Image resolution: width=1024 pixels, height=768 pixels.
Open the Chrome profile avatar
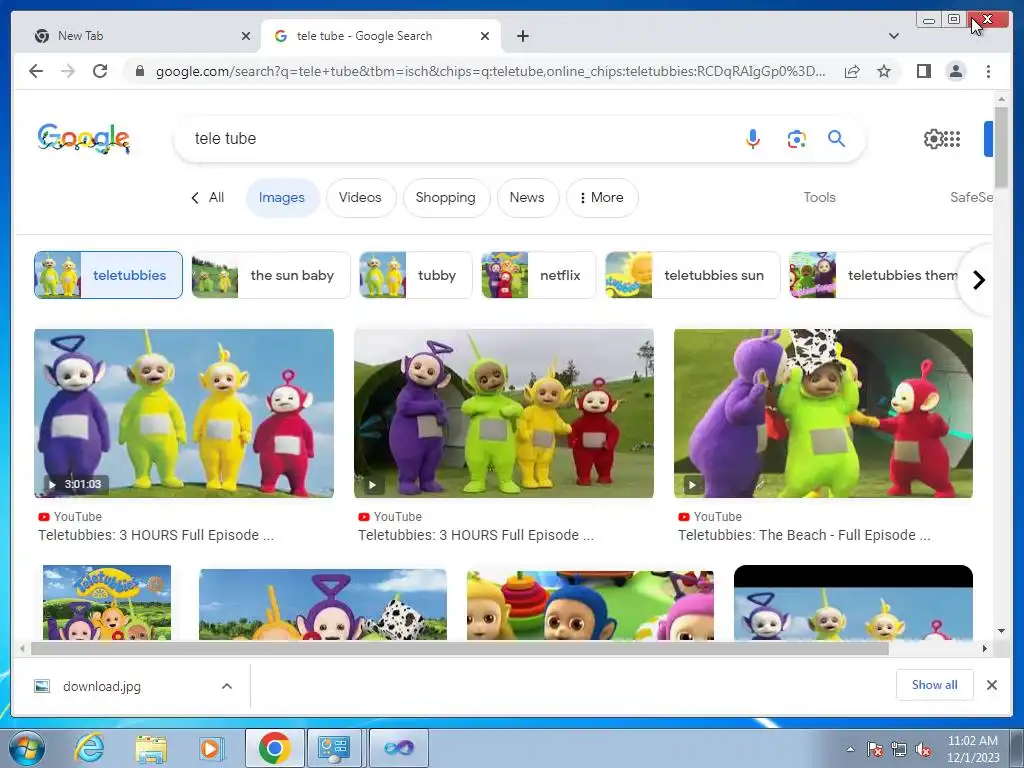[955, 71]
